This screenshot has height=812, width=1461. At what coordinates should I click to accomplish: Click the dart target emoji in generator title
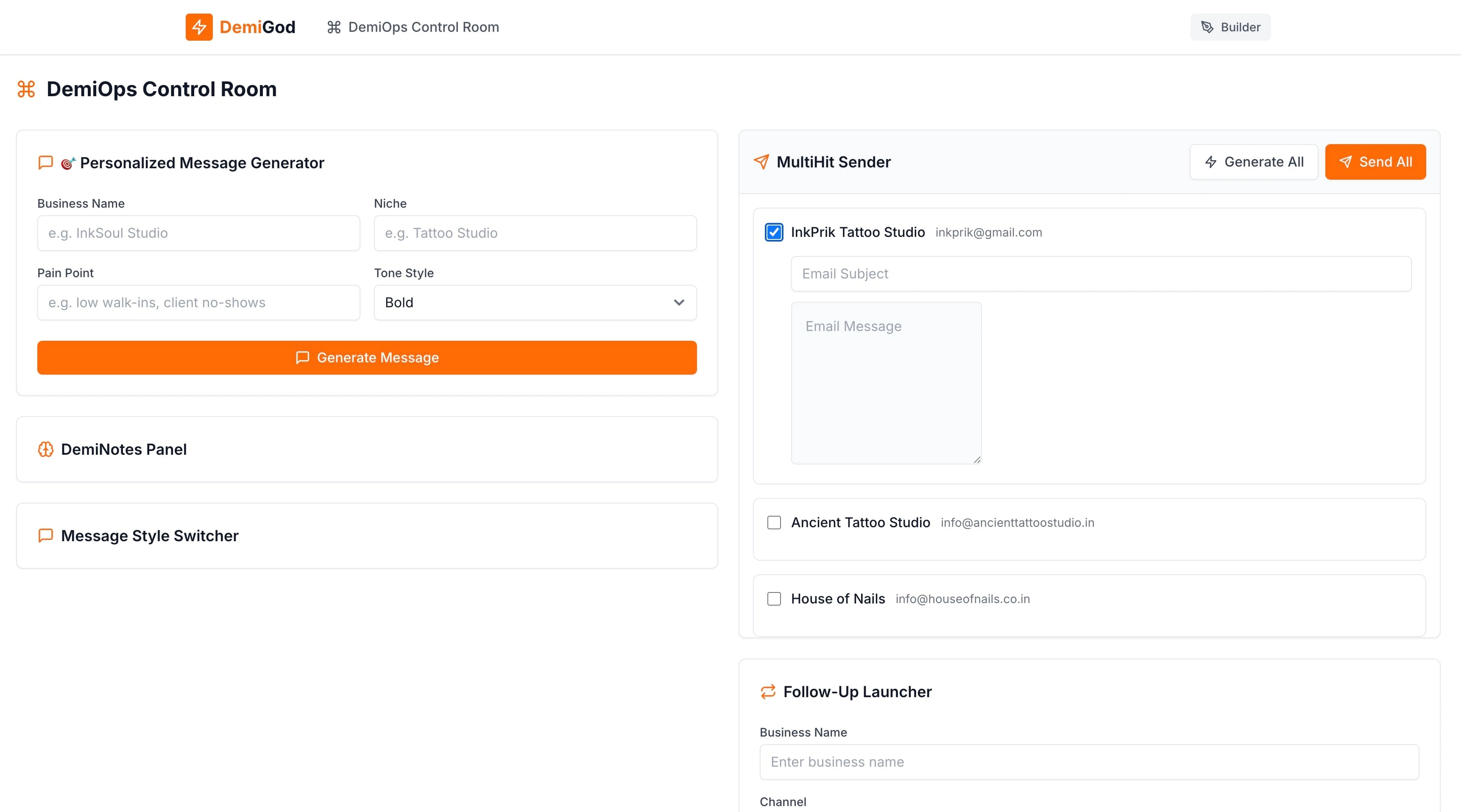pos(68,163)
